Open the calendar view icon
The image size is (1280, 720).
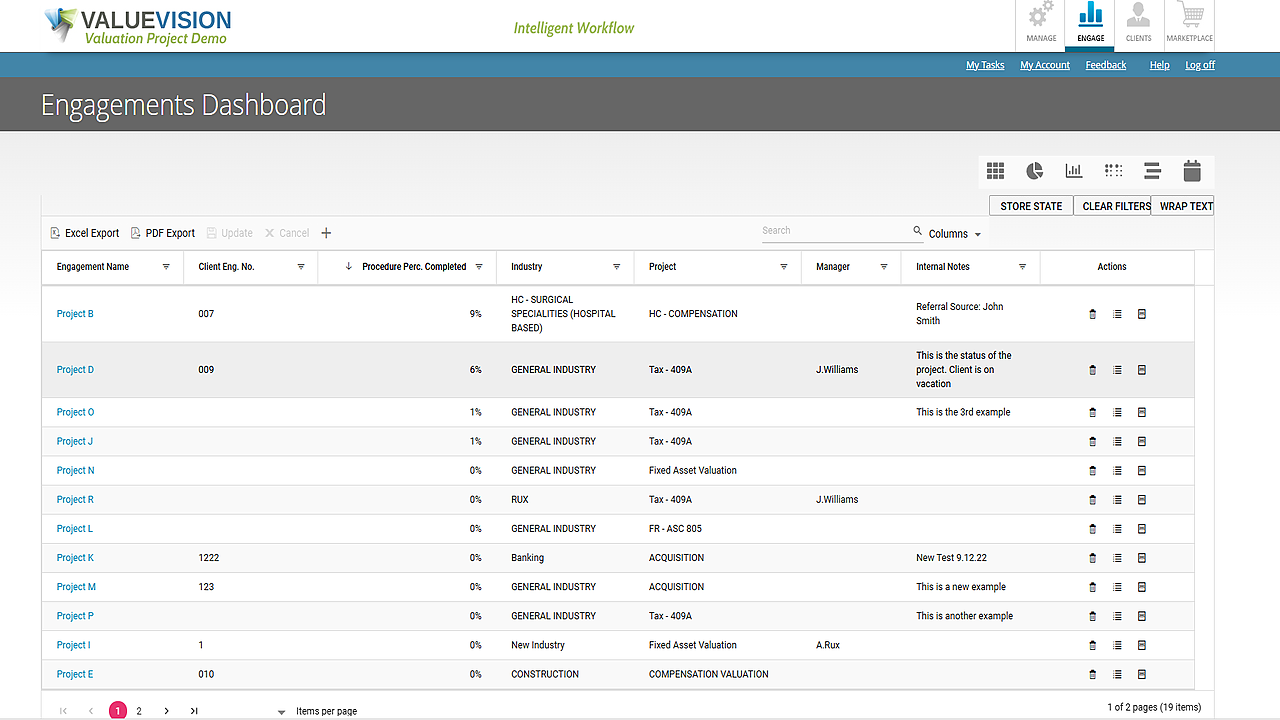pos(1192,171)
